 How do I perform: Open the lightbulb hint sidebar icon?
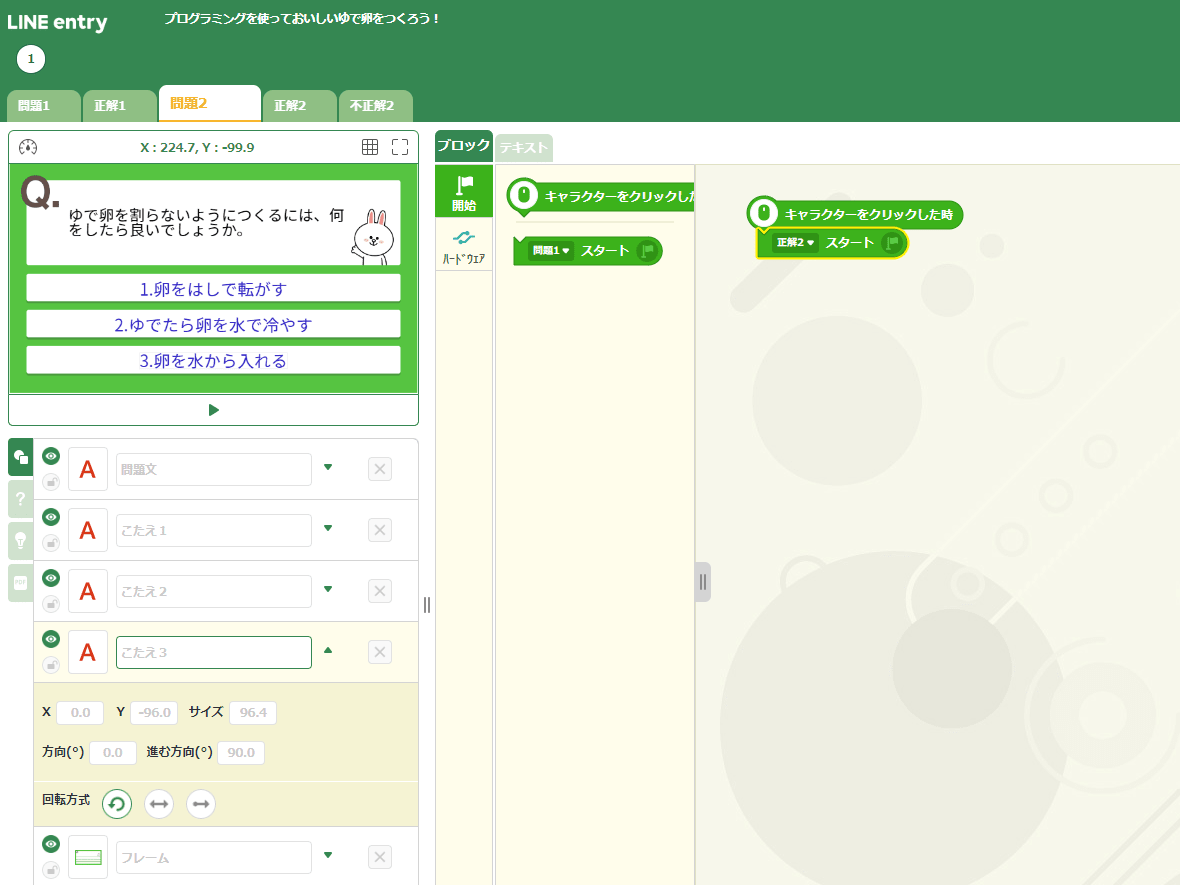pyautogui.click(x=20, y=540)
